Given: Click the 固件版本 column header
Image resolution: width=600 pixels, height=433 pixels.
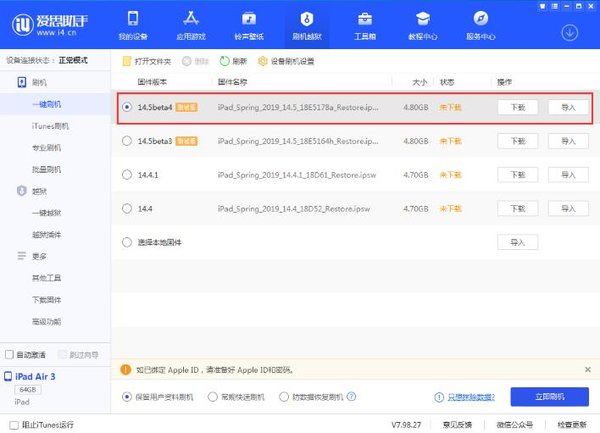Looking at the screenshot, I should pyautogui.click(x=152, y=82).
